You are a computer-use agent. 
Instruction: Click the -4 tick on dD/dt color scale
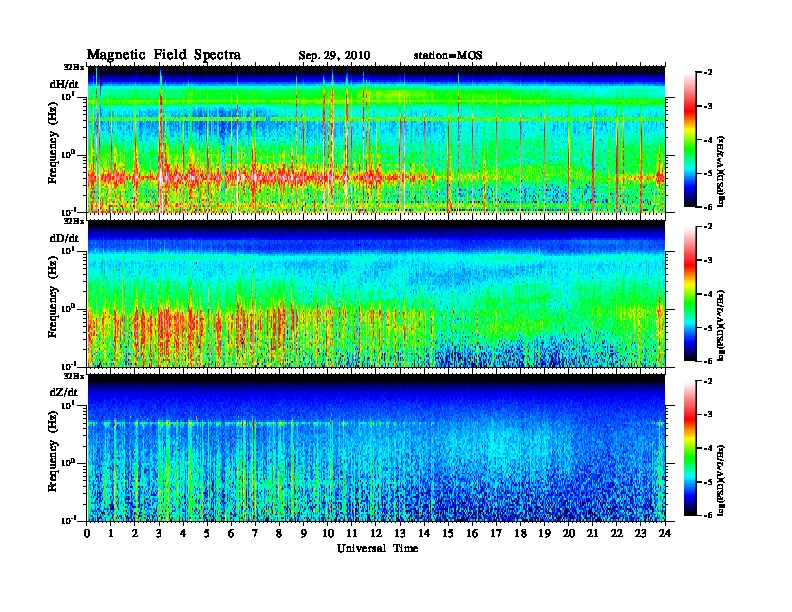pos(707,294)
